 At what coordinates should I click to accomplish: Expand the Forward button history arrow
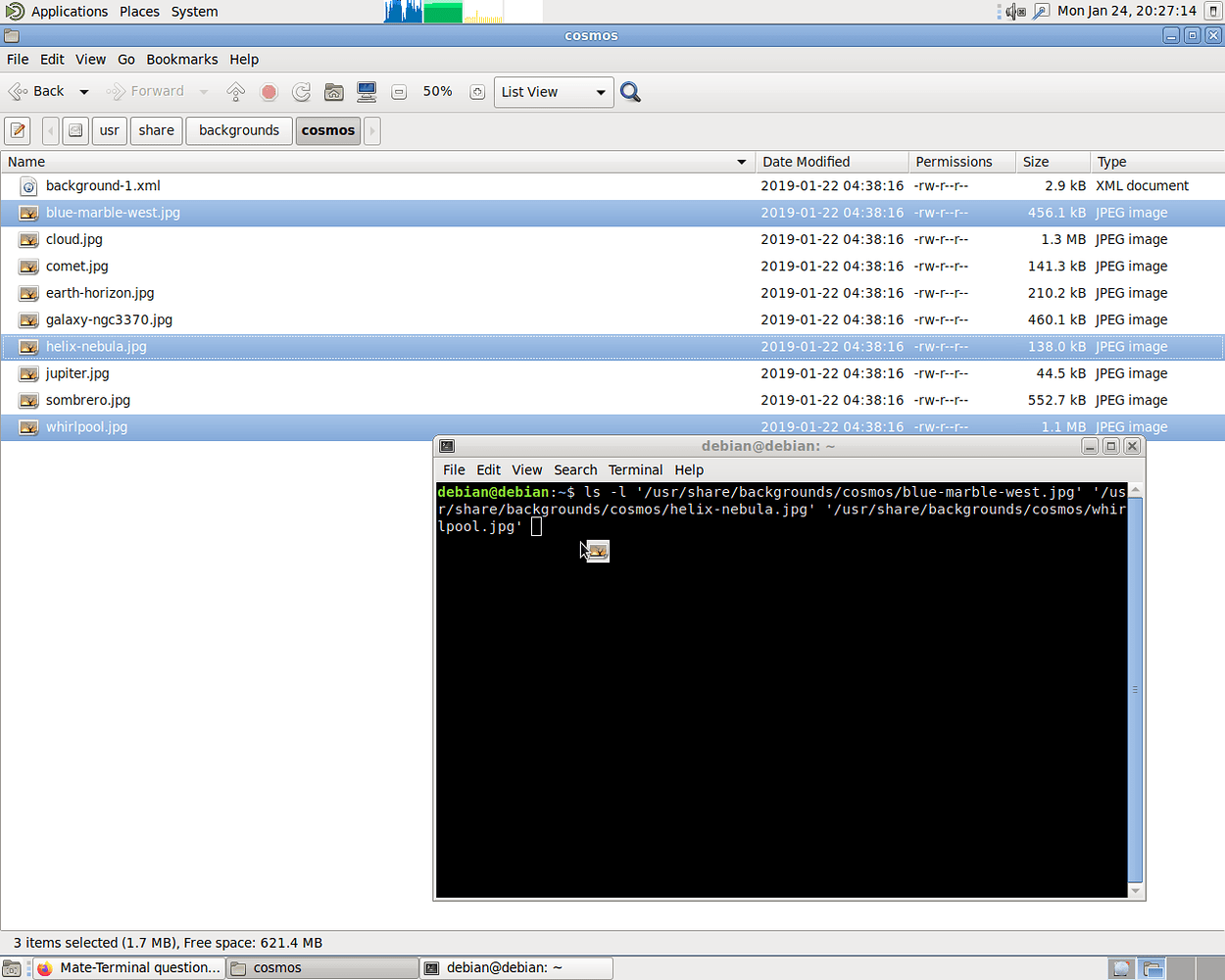point(203,91)
